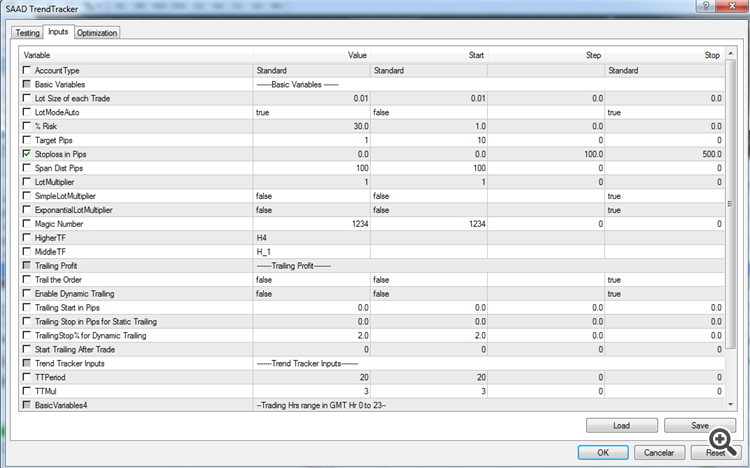Image resolution: width=750 pixels, height=468 pixels.
Task: Tick the TTPeriod checkbox
Action: click(x=27, y=377)
